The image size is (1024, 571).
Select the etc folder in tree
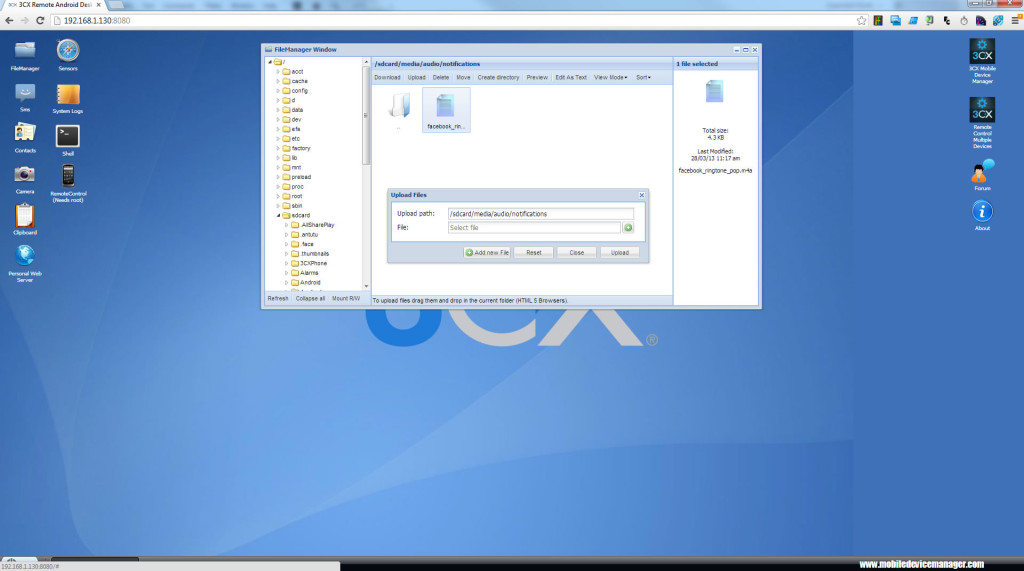pyautogui.click(x=296, y=139)
